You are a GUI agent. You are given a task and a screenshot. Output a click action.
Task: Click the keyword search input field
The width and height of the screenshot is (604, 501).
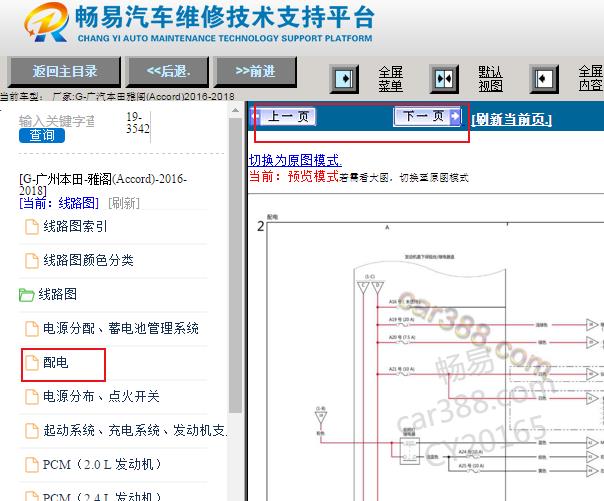point(57,121)
